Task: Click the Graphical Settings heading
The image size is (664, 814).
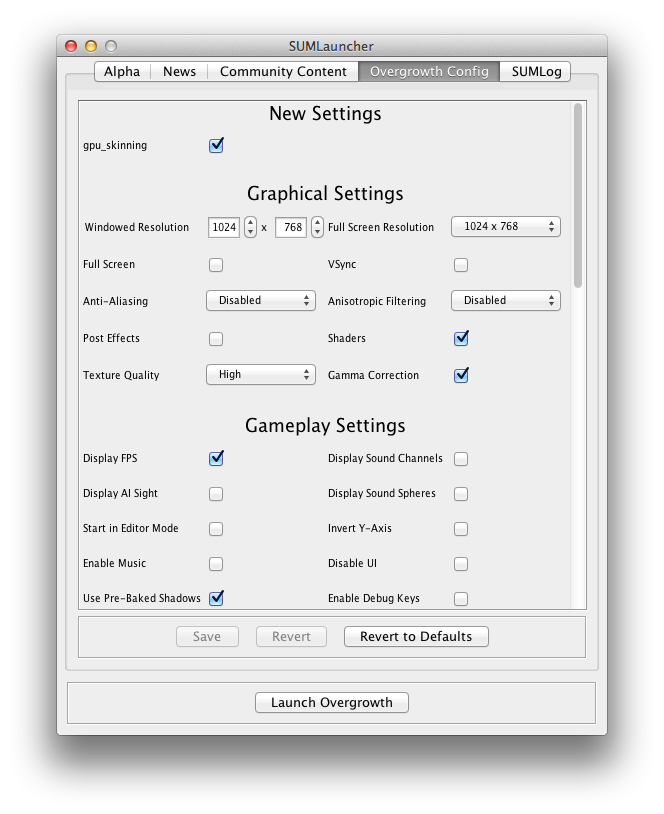Action: point(325,194)
